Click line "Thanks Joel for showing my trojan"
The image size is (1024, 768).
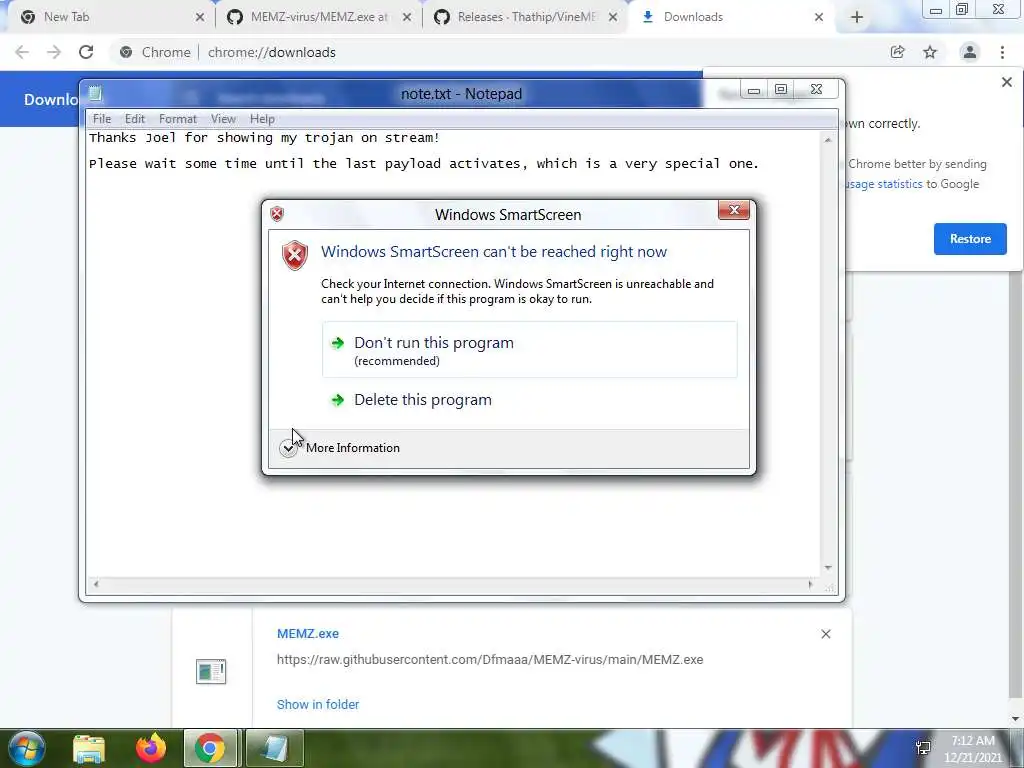click(264, 138)
